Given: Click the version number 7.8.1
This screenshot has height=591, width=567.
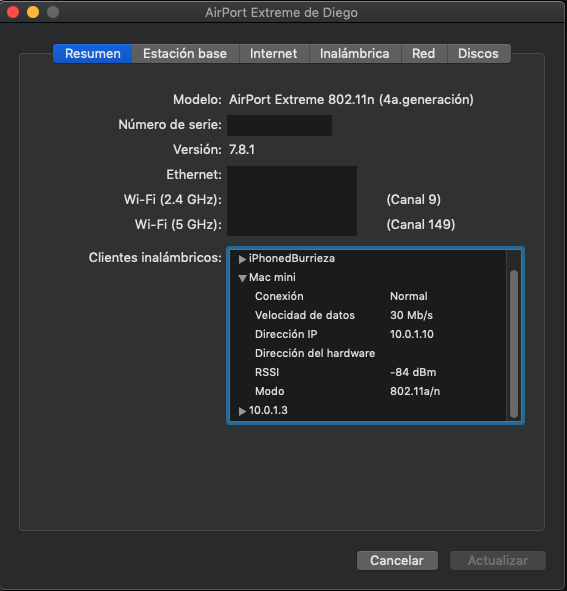Looking at the screenshot, I should (x=242, y=150).
